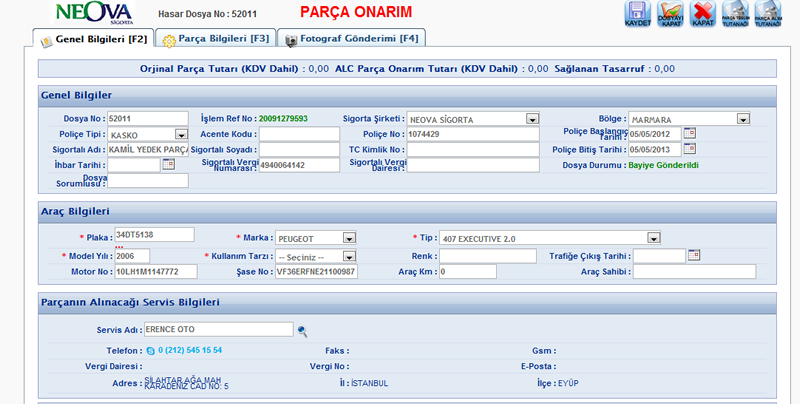
Task: Open the Parça Teslim Tutanağı icon
Action: (736, 14)
